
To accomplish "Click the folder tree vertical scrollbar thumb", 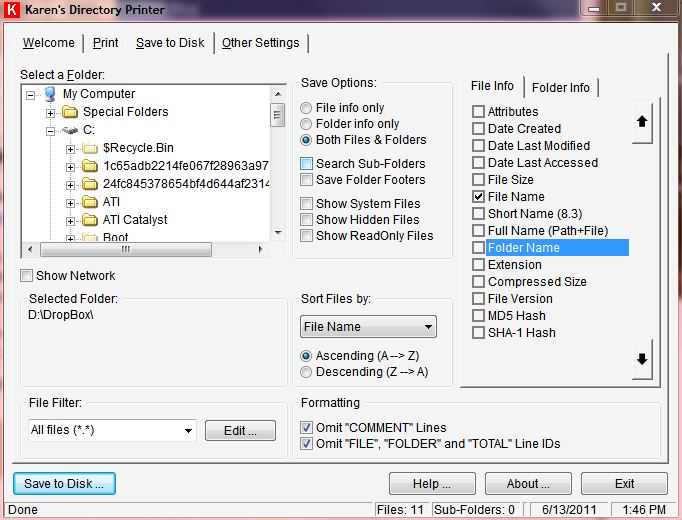I will [x=277, y=115].
